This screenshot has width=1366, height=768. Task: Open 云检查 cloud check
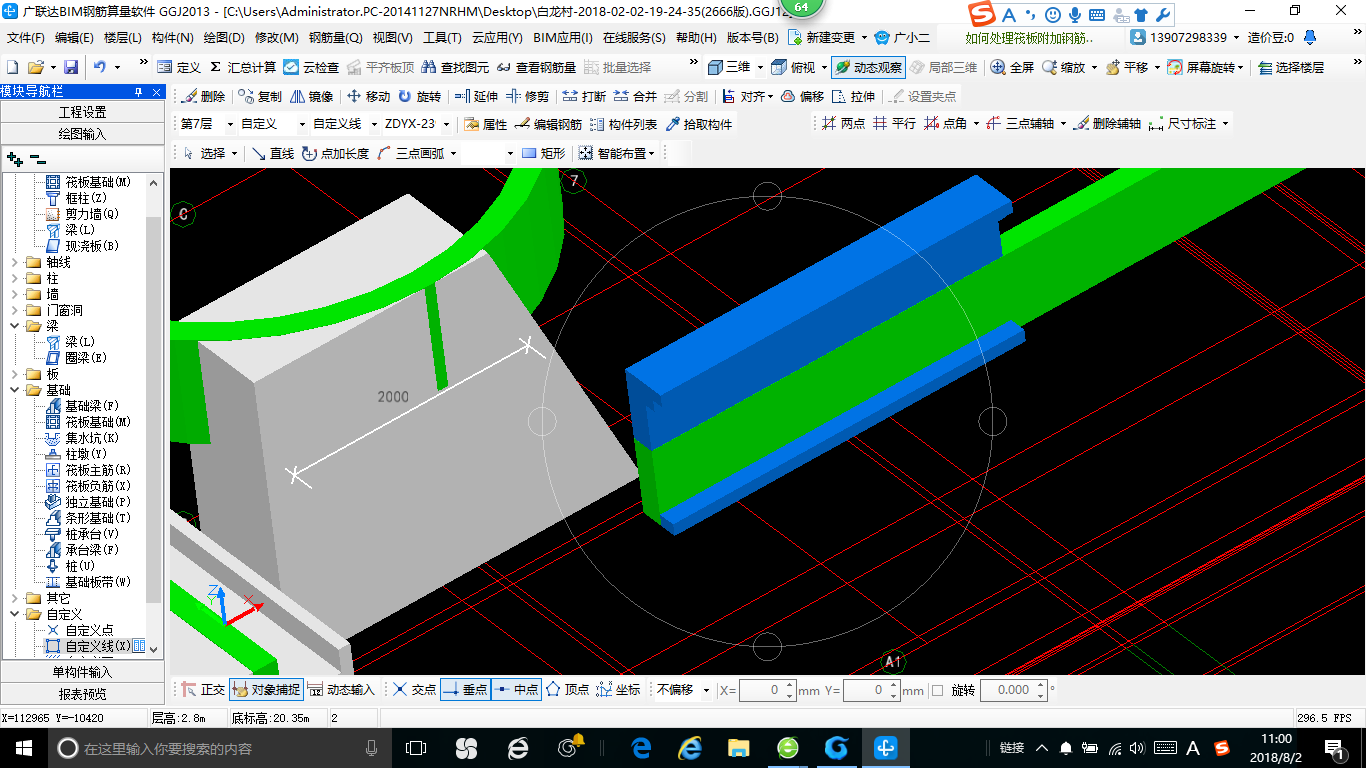311,67
